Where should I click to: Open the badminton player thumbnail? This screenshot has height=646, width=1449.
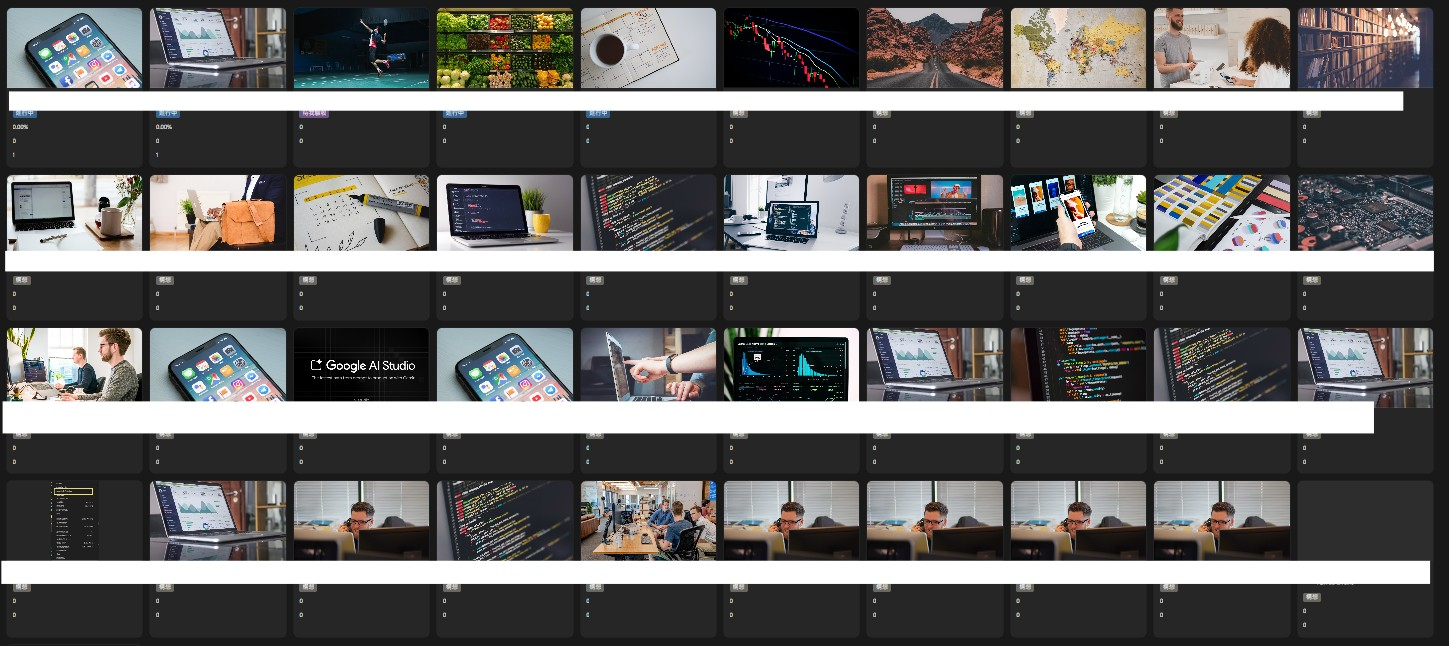(361, 49)
